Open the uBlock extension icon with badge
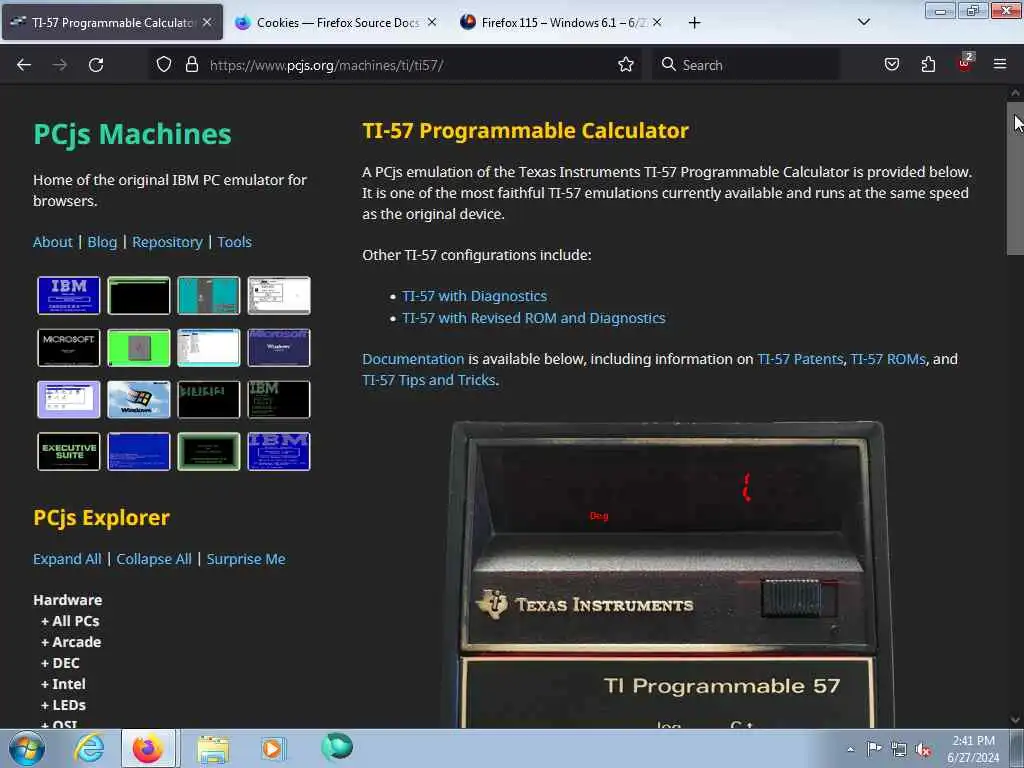This screenshot has height=768, width=1024. [965, 63]
